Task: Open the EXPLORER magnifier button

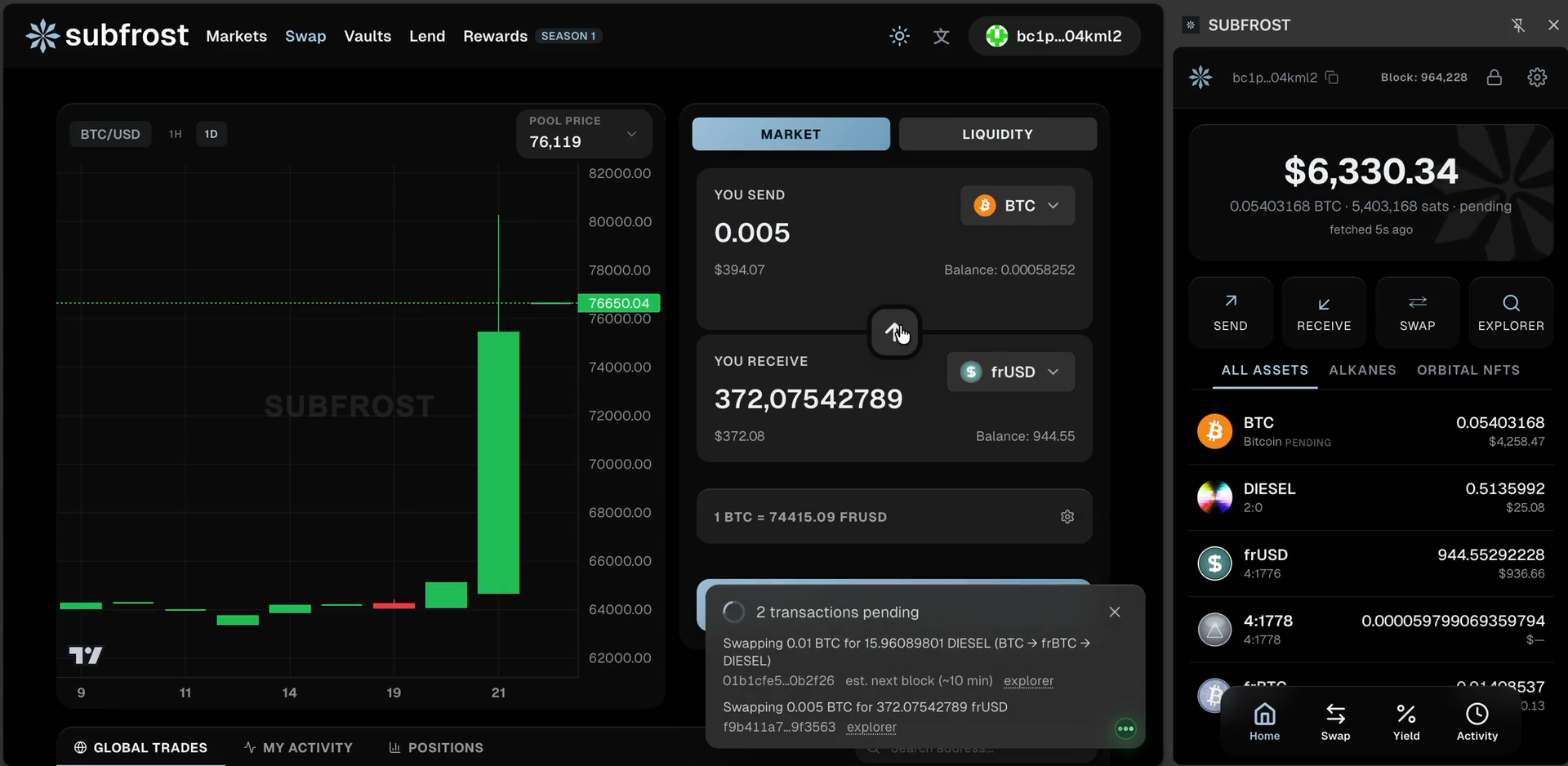Action: tap(1511, 313)
